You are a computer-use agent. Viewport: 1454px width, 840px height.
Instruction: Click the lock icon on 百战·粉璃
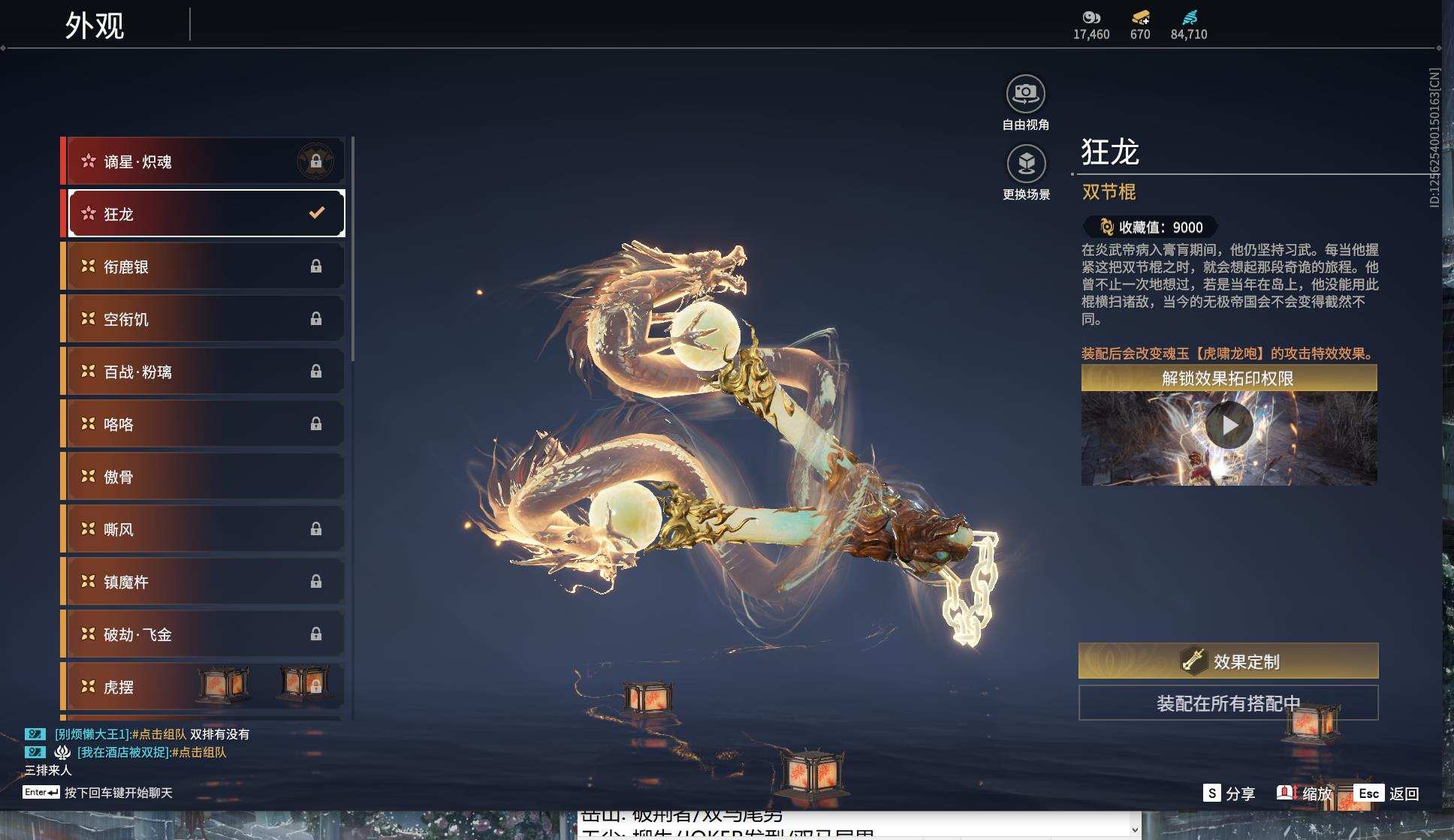[316, 371]
